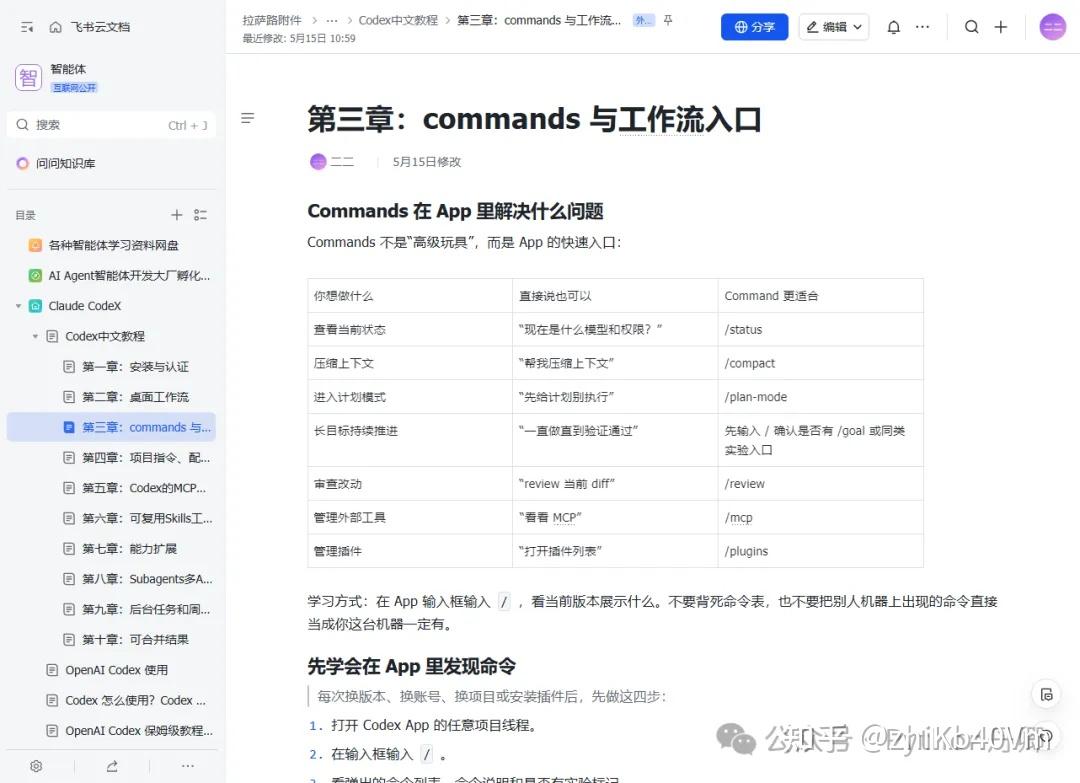Image resolution: width=1080 pixels, height=783 pixels.
Task: Click the /plugins table cell
Action: (x=820, y=551)
